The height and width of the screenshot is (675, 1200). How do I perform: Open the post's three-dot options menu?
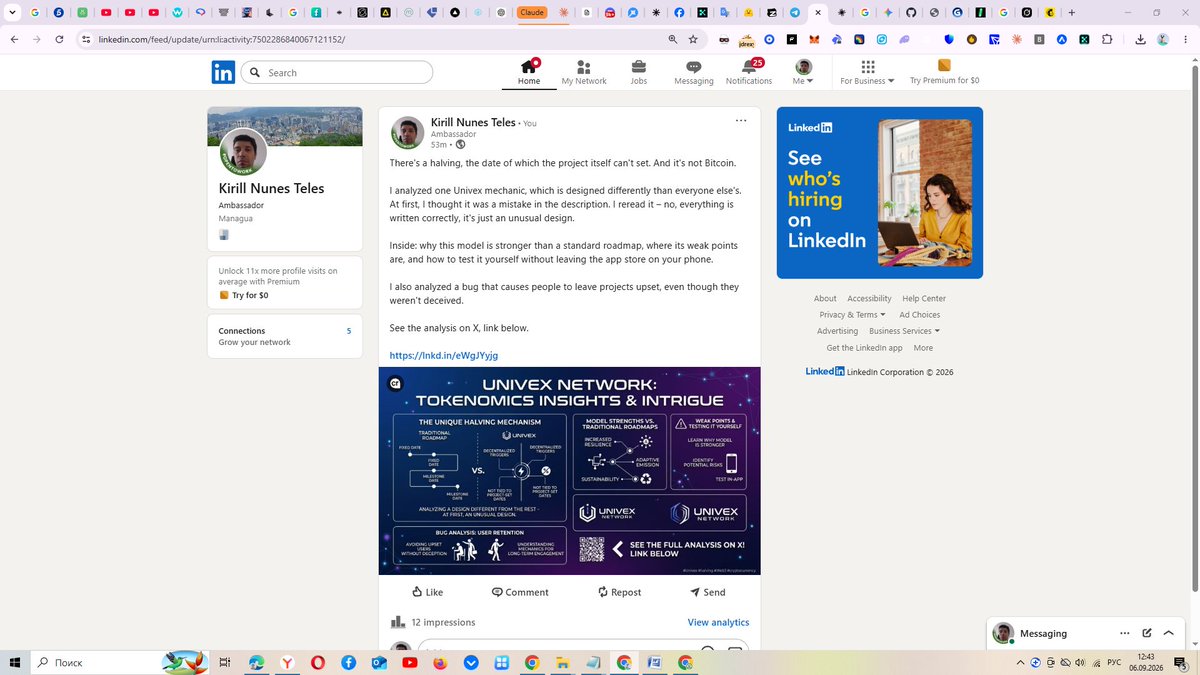[x=741, y=120]
